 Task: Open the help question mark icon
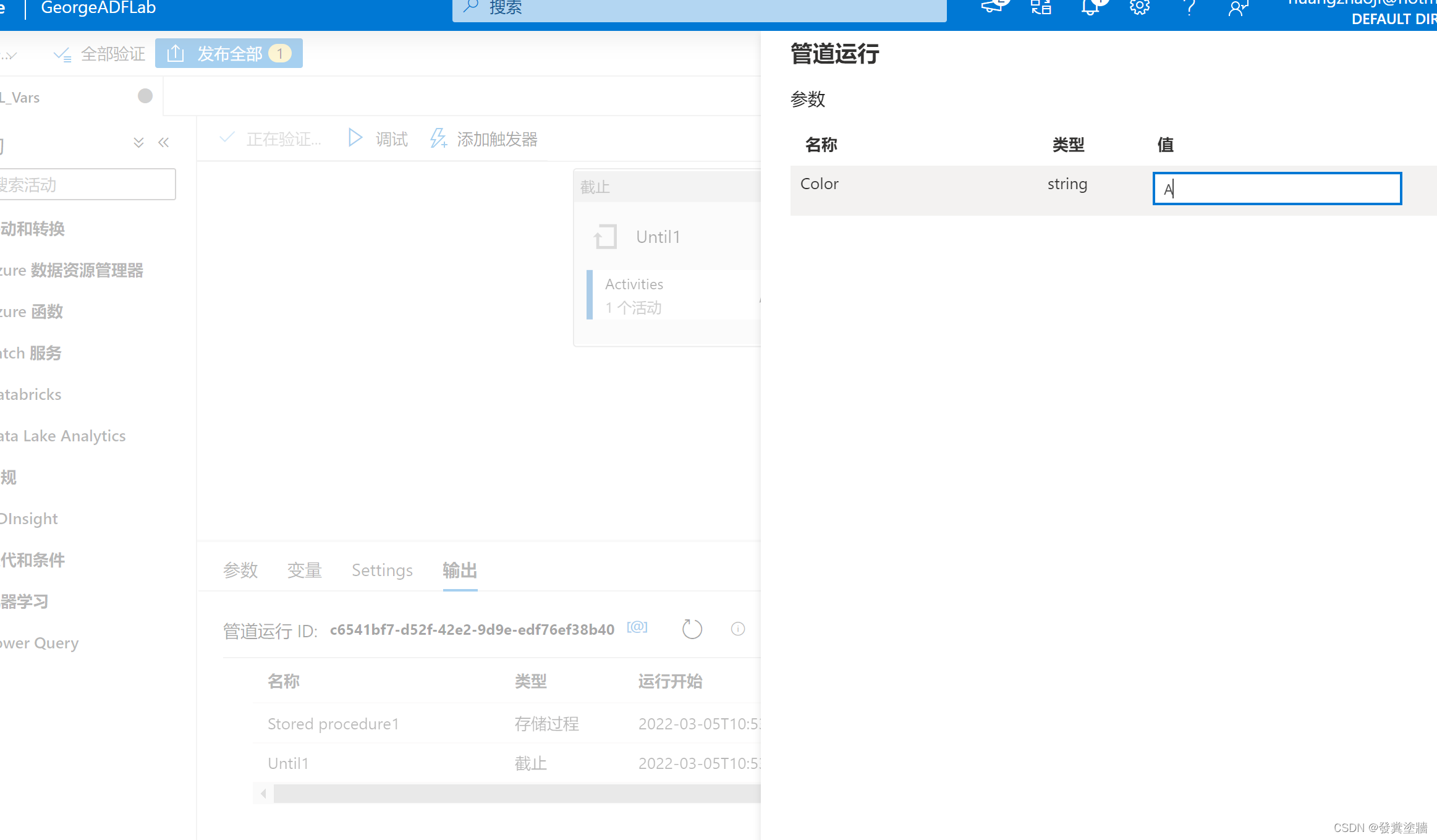[x=1189, y=7]
